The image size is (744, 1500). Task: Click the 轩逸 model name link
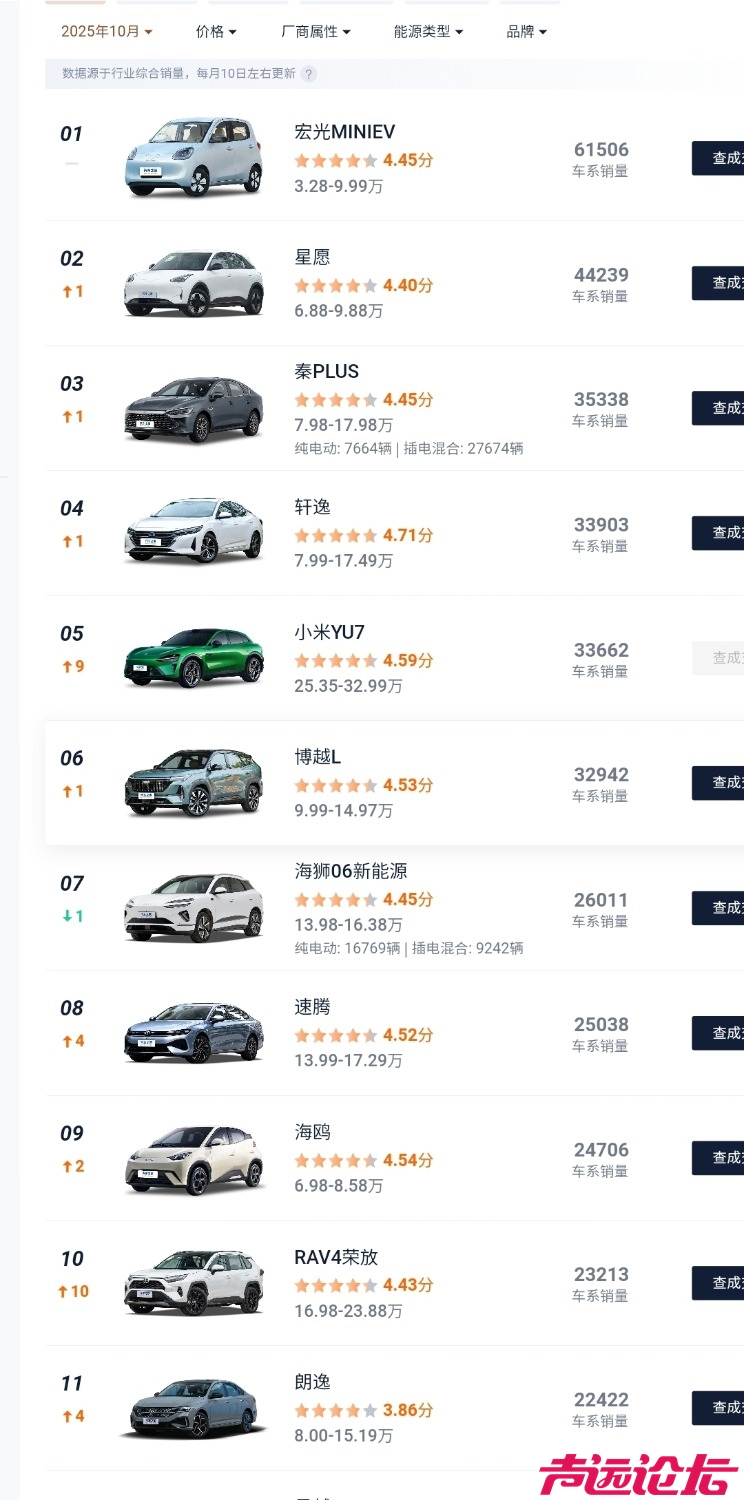(x=312, y=507)
